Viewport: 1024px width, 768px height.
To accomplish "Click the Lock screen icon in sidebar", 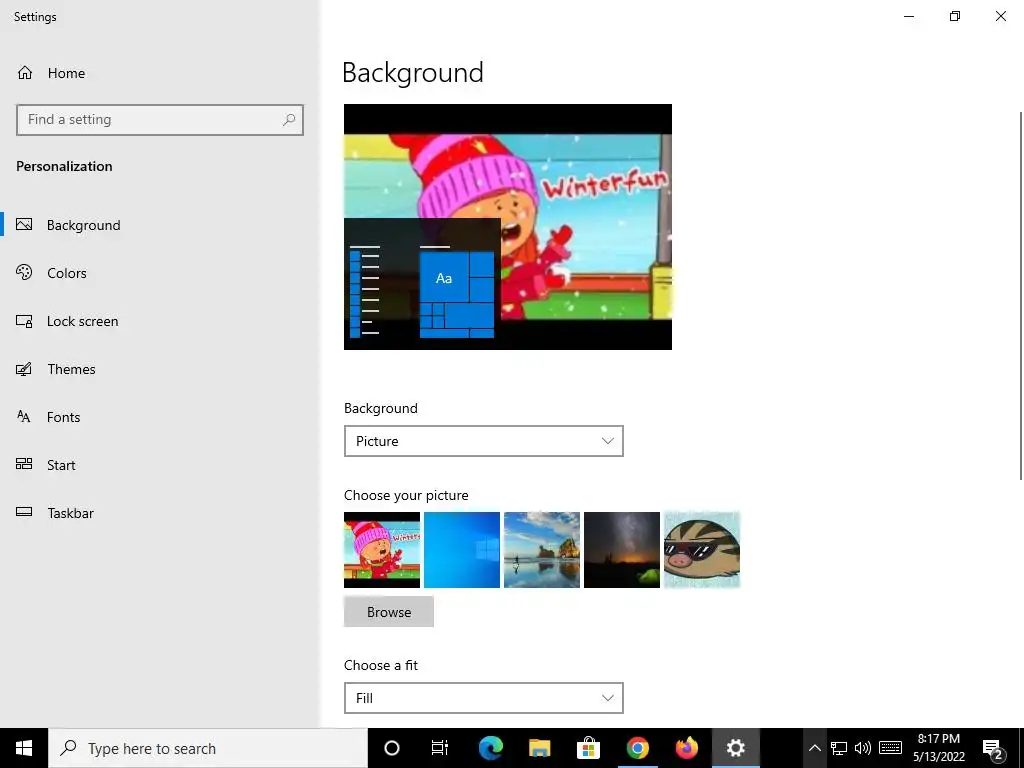I will point(24,321).
